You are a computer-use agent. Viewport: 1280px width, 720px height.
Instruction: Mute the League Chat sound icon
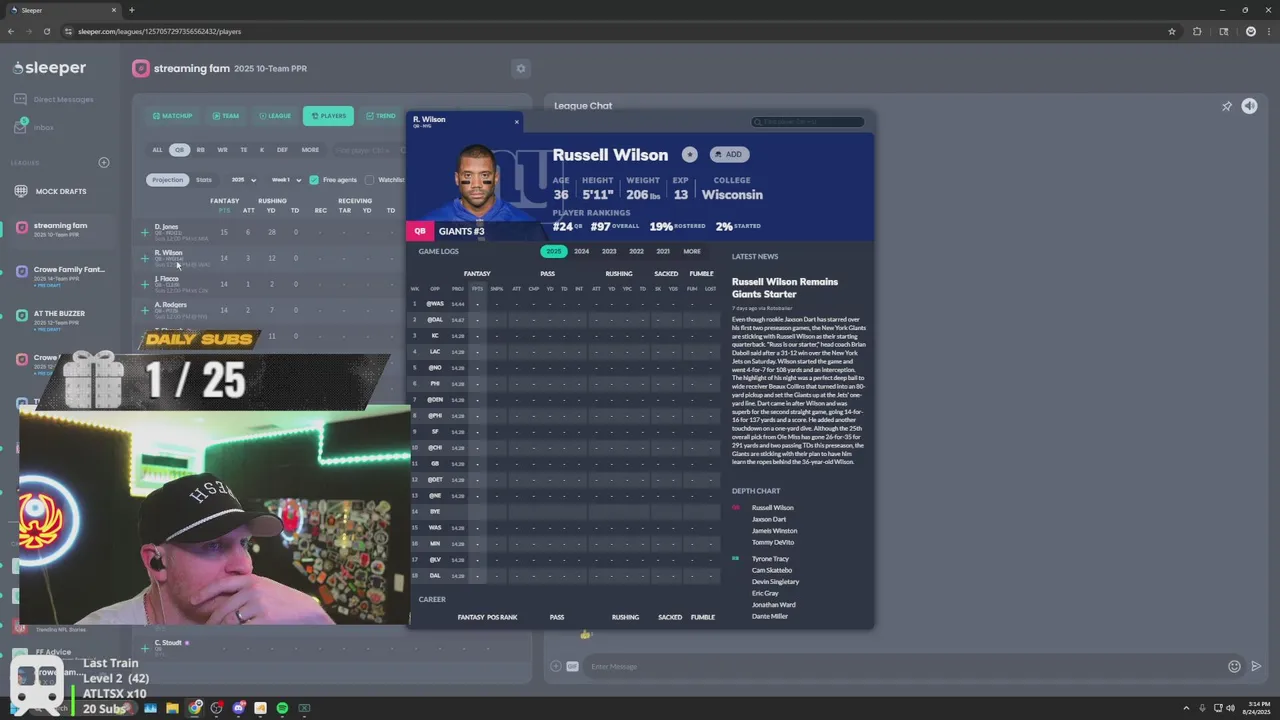(1249, 106)
